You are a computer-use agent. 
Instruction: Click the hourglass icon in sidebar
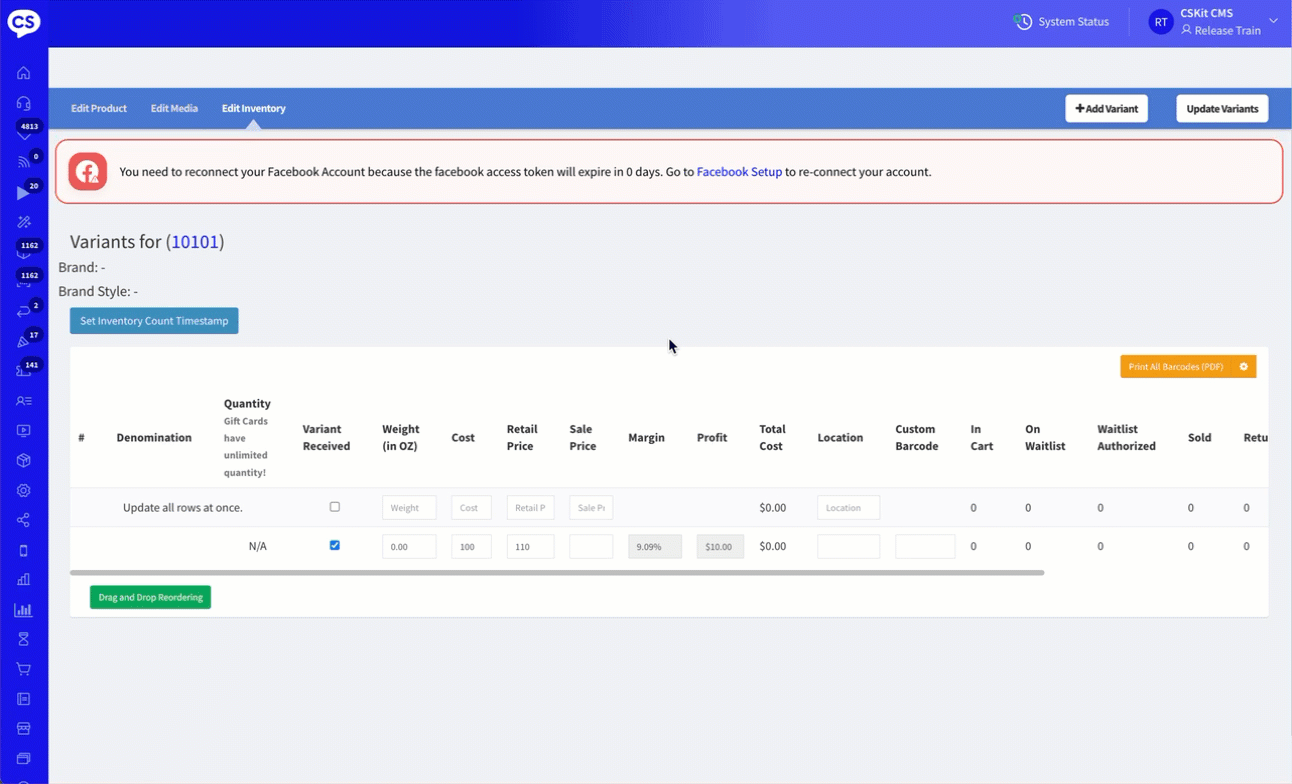(23, 639)
